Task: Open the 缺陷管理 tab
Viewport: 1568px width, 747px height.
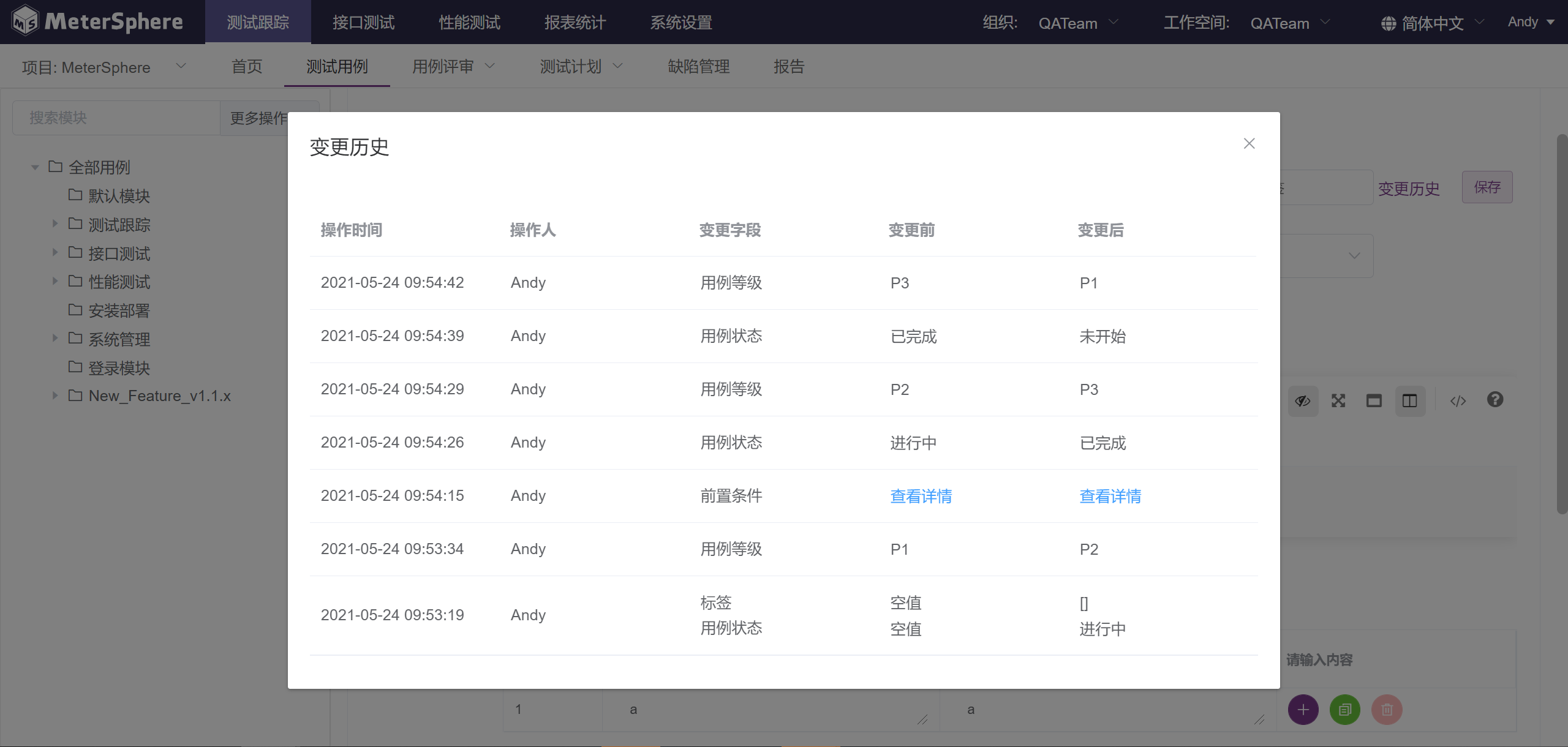Action: tap(699, 66)
